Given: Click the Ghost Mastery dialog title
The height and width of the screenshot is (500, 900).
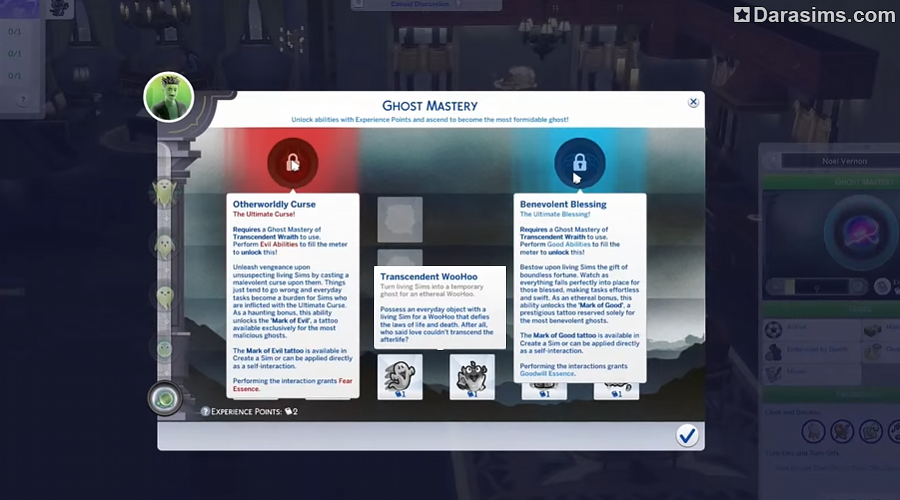Looking at the screenshot, I should pyautogui.click(x=430, y=106).
